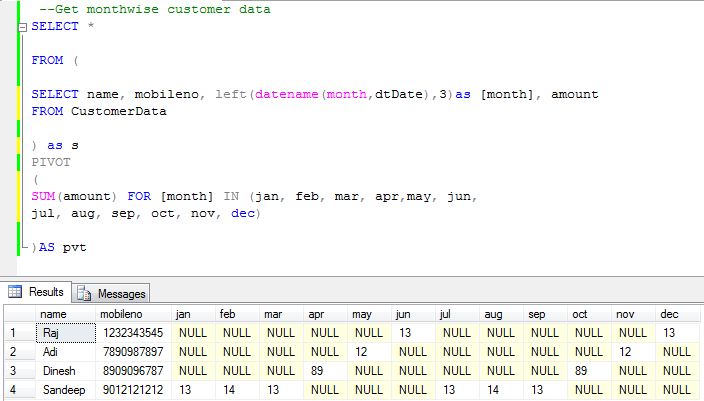This screenshot has width=704, height=401.
Task: Click Sandeep's feb value 14
Action: (x=237, y=390)
